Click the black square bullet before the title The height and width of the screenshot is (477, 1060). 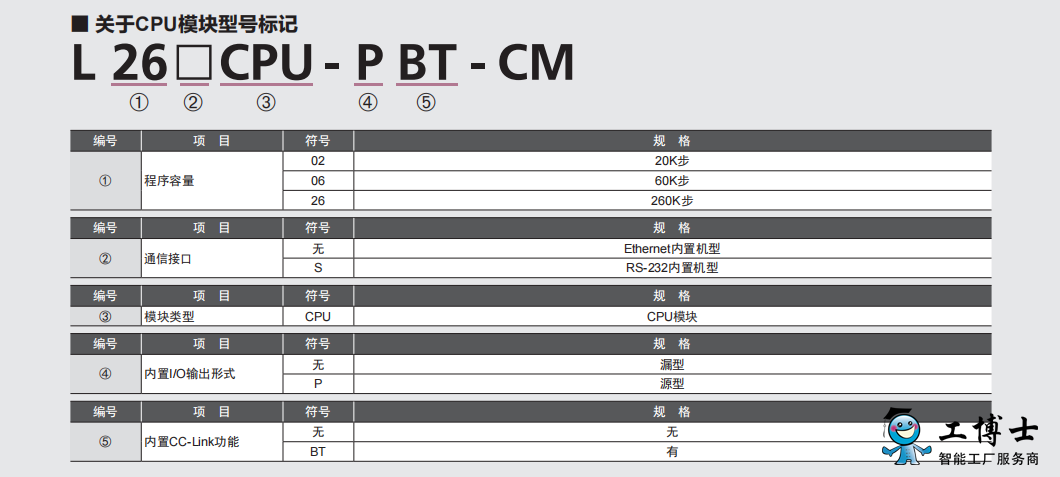pyautogui.click(x=79, y=25)
